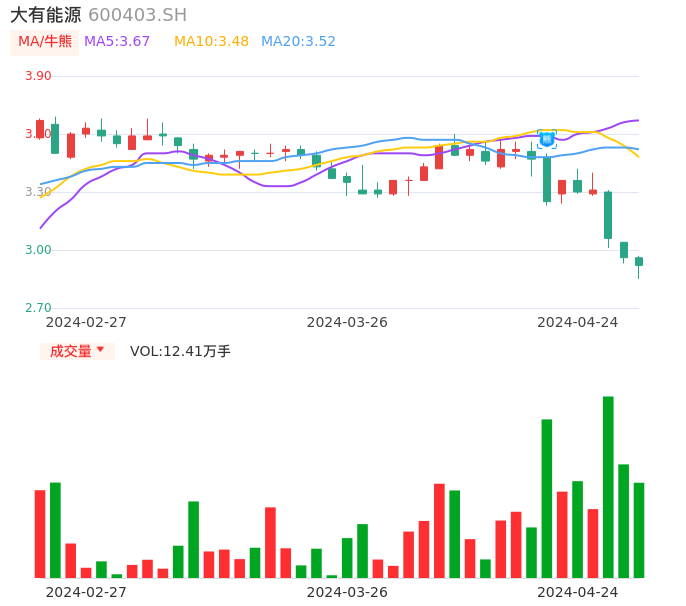Toggle the MA10 moving average legend
The height and width of the screenshot is (606, 686).
click(211, 42)
